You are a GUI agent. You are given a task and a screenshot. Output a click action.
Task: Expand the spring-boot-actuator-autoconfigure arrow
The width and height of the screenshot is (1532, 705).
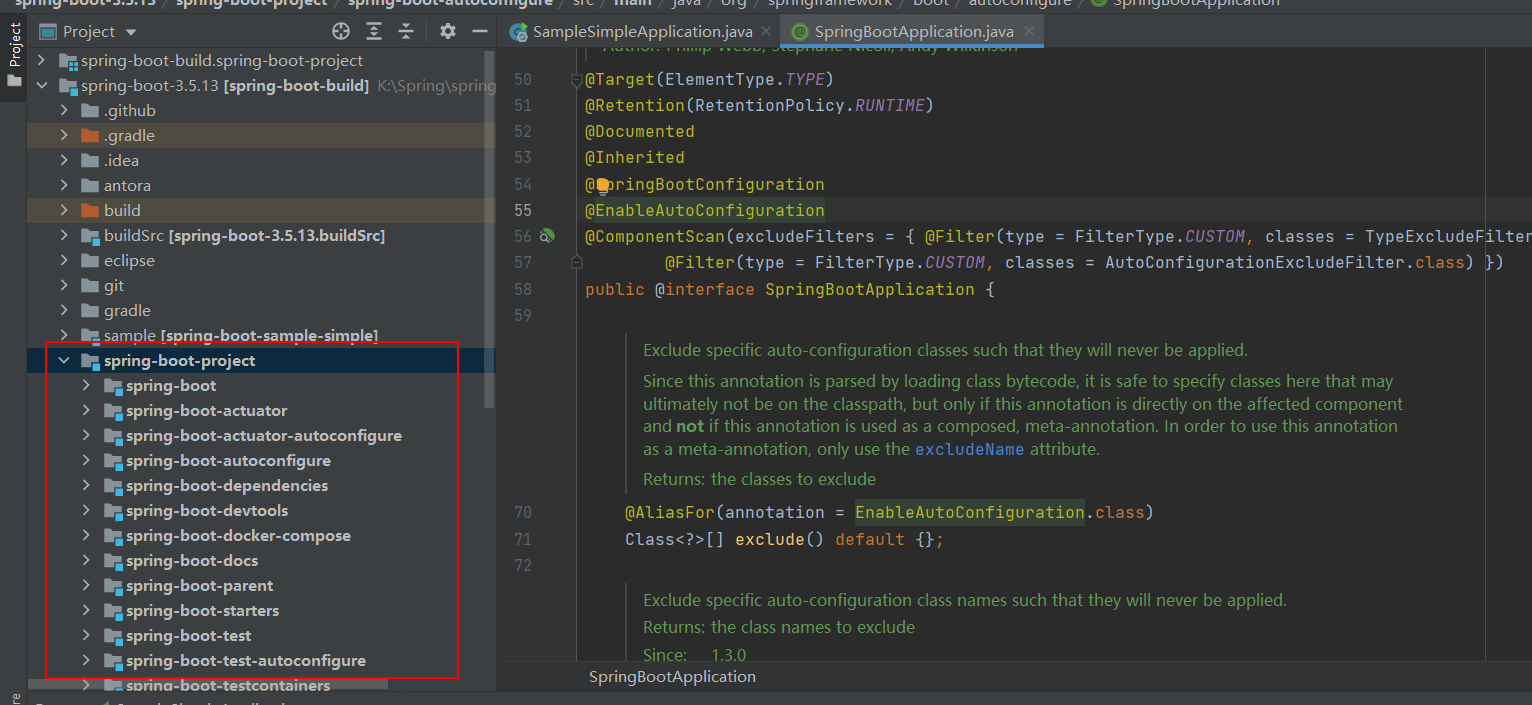point(86,435)
